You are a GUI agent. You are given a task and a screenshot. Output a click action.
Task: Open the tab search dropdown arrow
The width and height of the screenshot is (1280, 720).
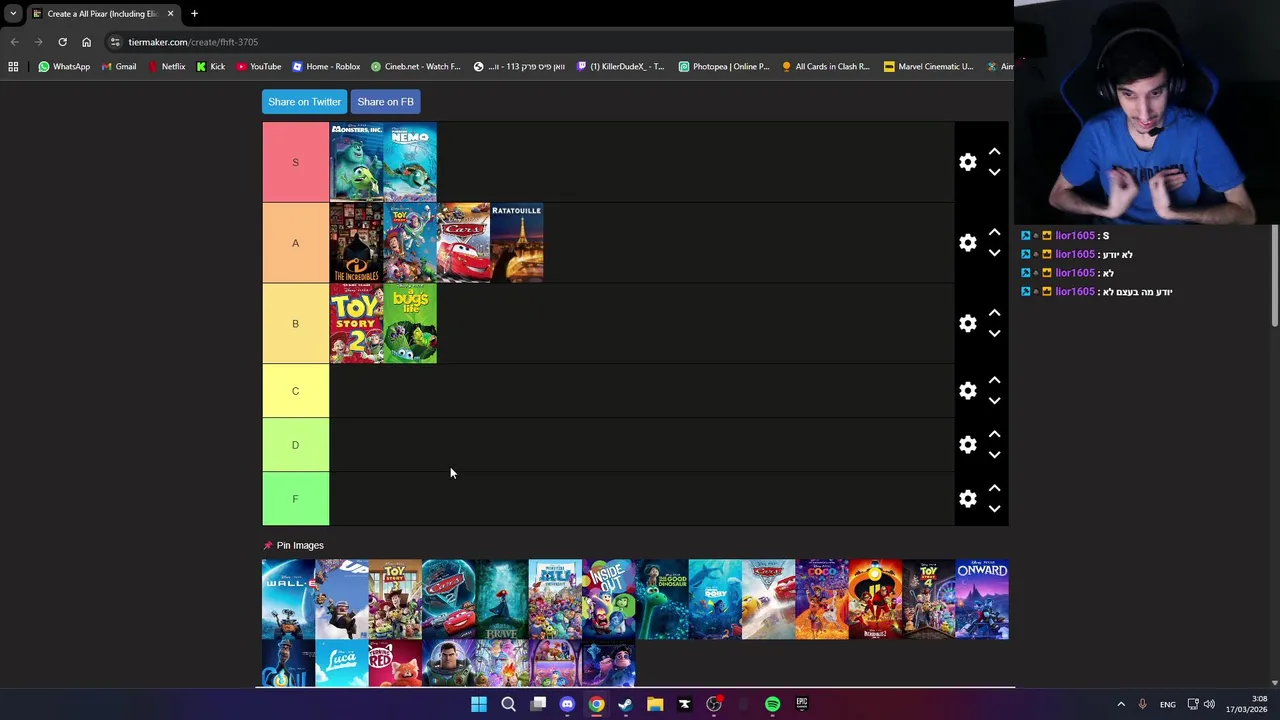(x=13, y=14)
